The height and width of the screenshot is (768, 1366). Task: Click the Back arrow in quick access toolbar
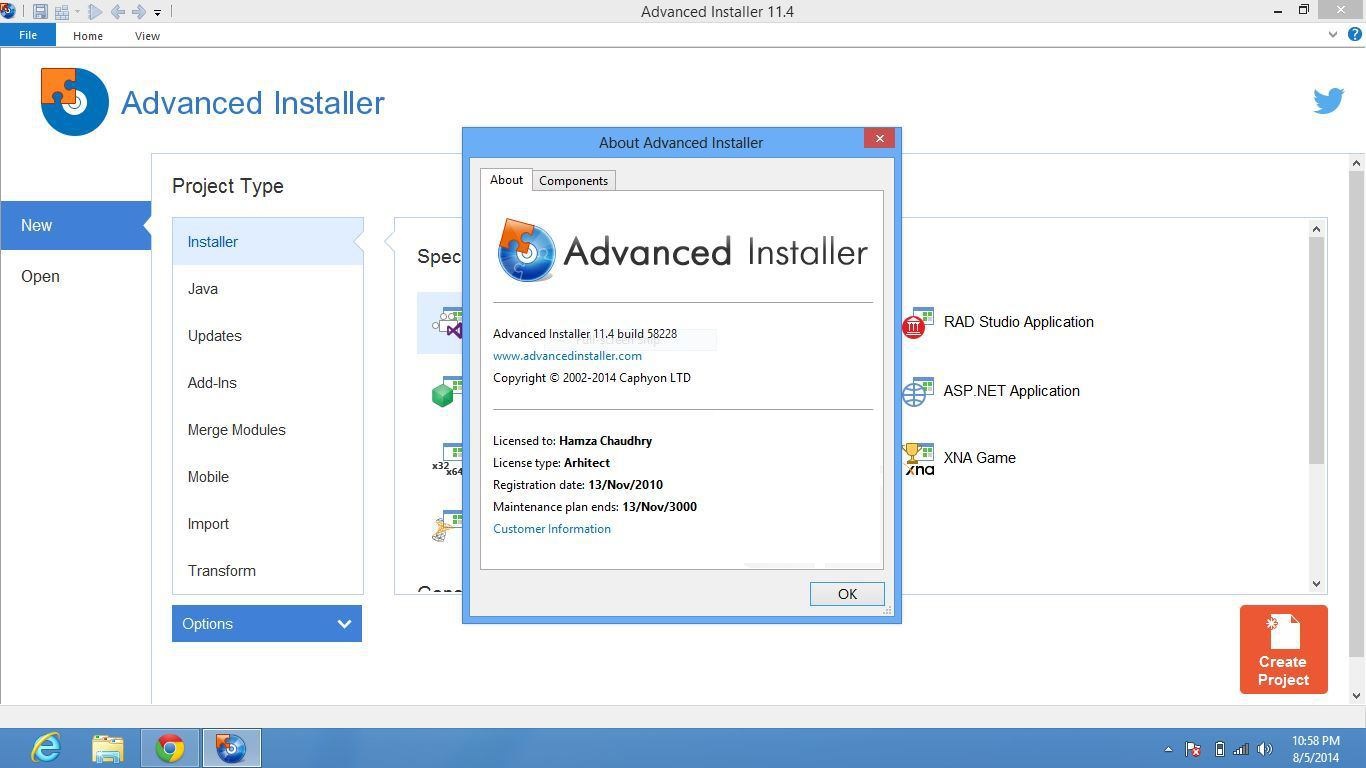click(118, 12)
